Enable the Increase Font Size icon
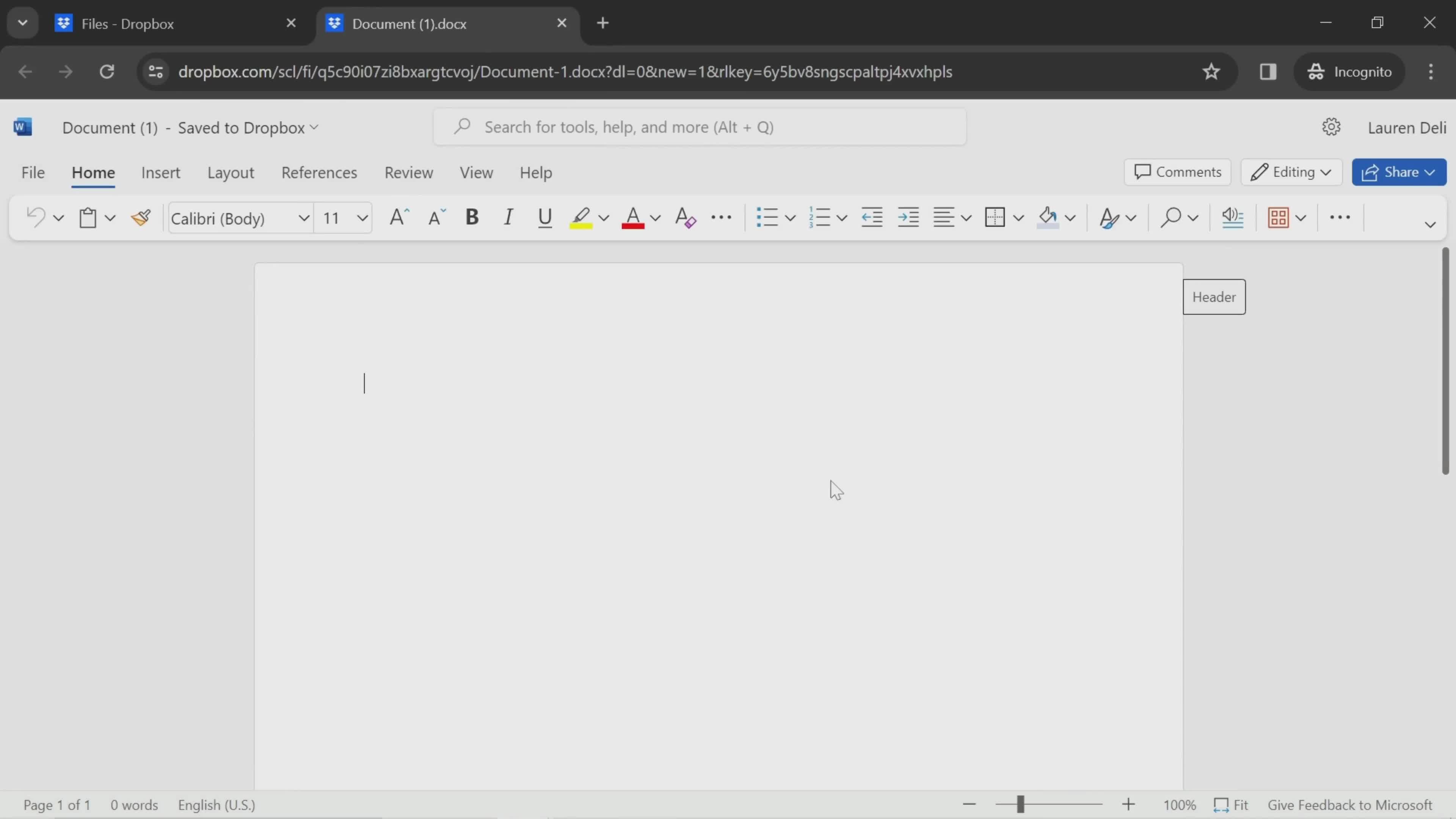The width and height of the screenshot is (1456, 819). tap(398, 217)
